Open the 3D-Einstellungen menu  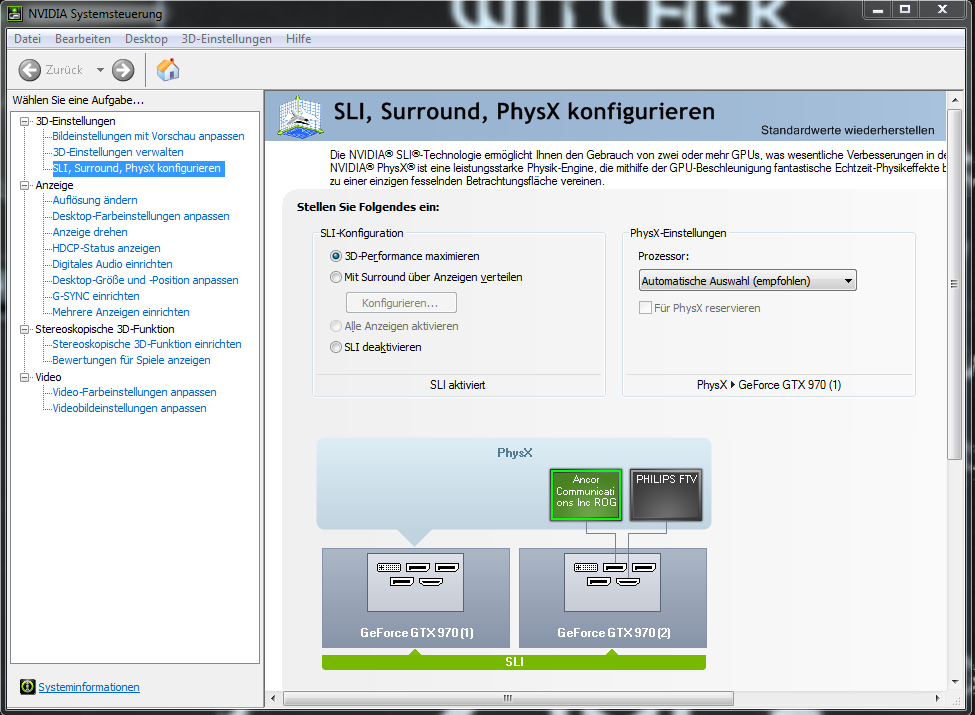(x=226, y=39)
